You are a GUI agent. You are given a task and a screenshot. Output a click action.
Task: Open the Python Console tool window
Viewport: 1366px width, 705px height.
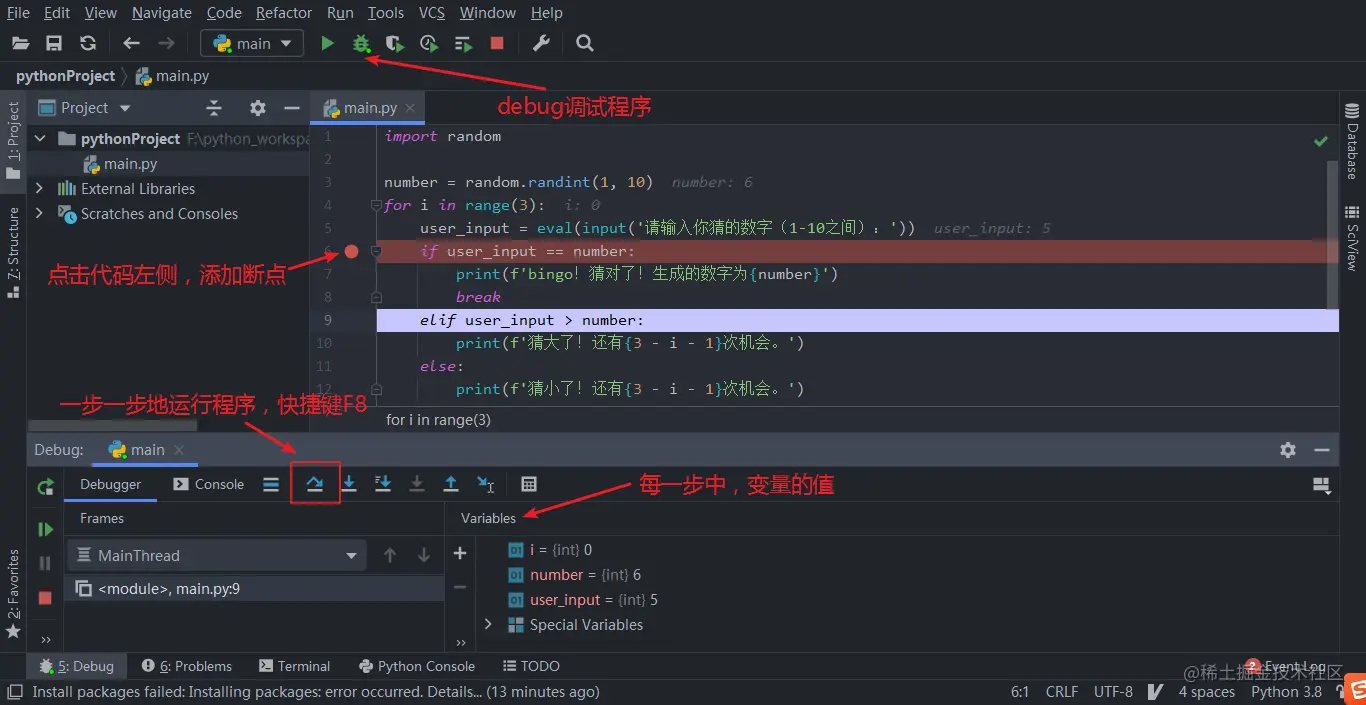point(415,666)
